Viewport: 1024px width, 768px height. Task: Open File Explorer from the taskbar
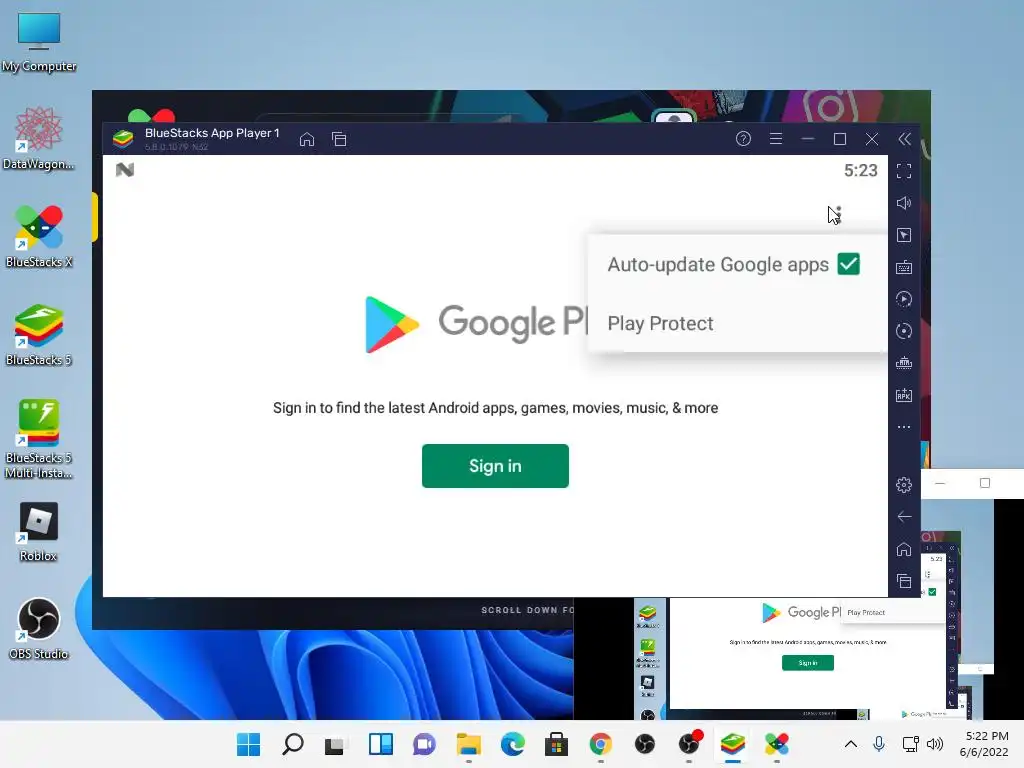(x=468, y=744)
